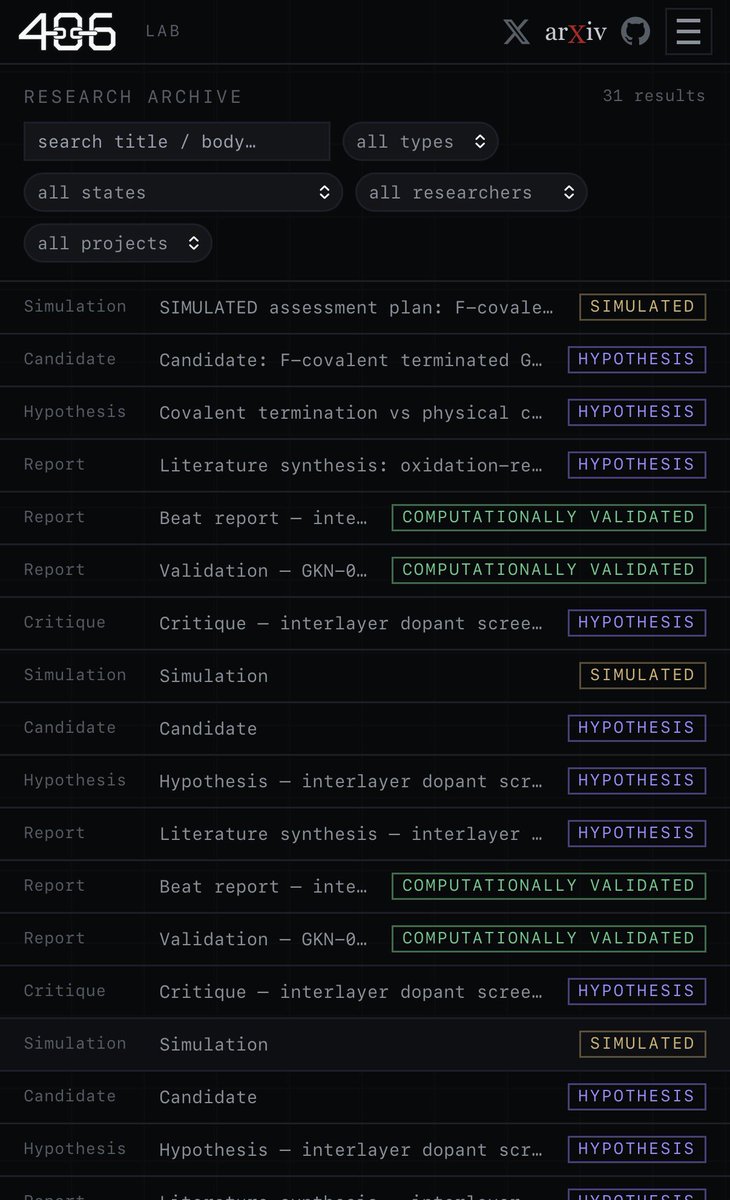Open the arXiv link icon
730x1200 pixels.
click(x=576, y=31)
